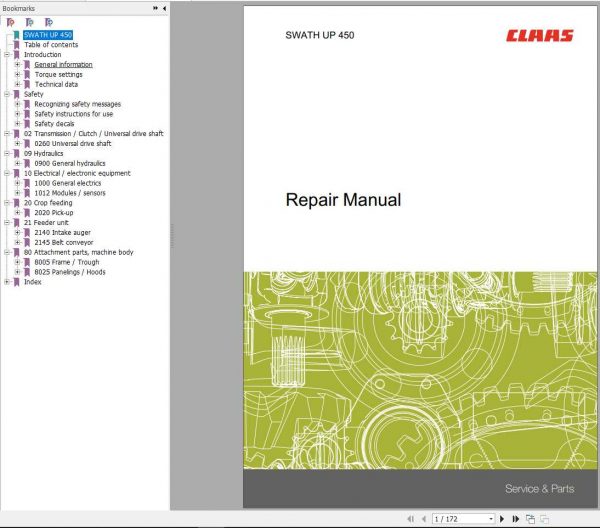Expand the Torque settings node
Image resolution: width=600 pixels, height=528 pixels.
tap(17, 75)
